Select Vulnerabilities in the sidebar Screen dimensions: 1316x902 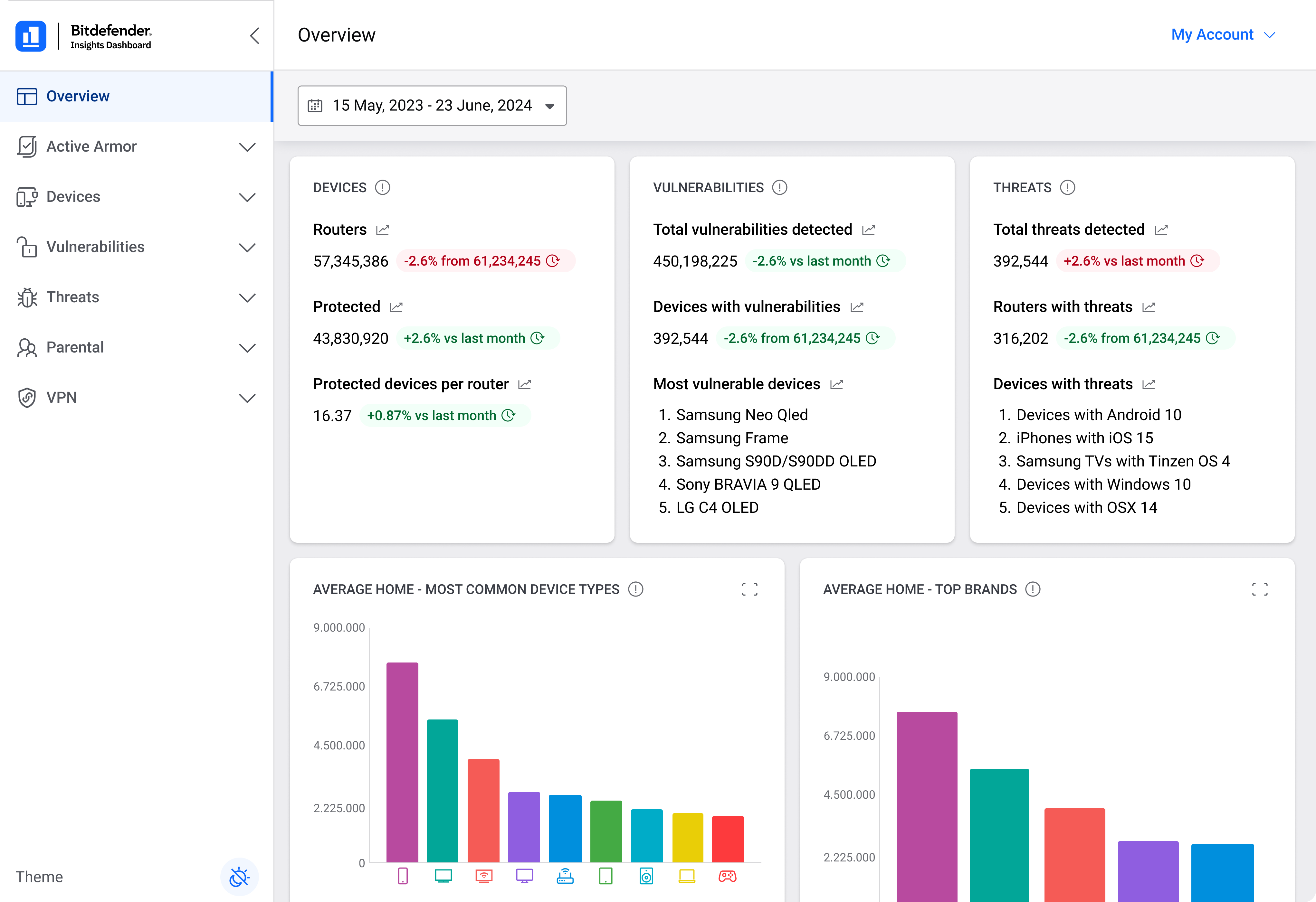[95, 247]
